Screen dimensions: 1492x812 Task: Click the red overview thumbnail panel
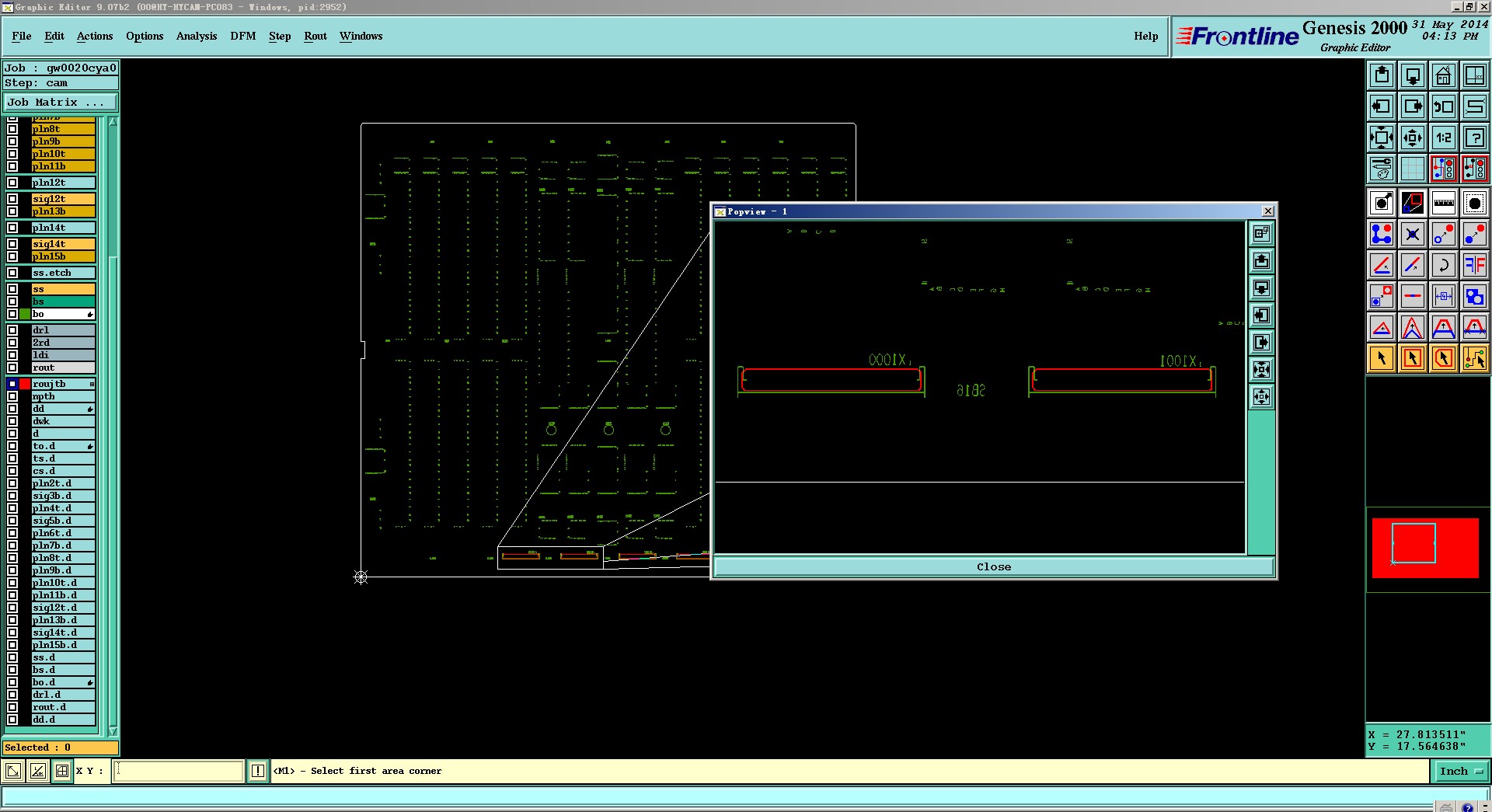click(x=1425, y=548)
